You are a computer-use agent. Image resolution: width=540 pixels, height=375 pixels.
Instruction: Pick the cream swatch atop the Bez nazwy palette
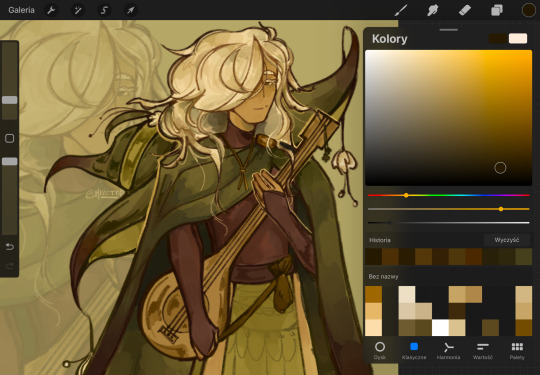point(407,294)
